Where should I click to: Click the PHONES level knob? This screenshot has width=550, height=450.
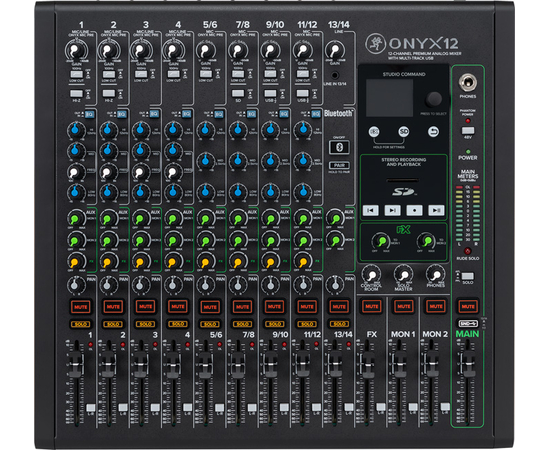click(x=435, y=274)
